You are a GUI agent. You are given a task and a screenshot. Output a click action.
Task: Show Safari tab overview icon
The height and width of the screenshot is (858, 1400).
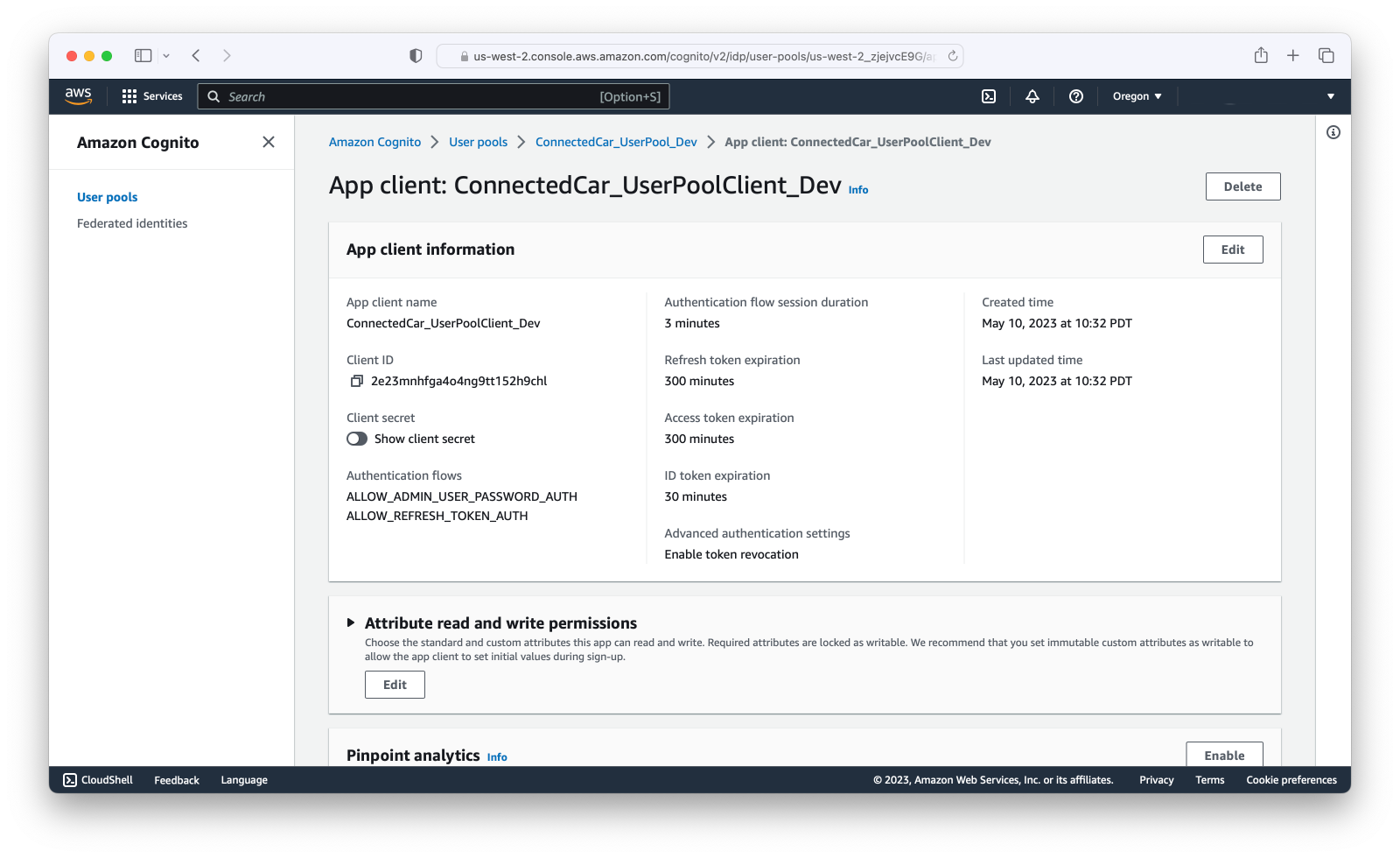pos(1326,55)
